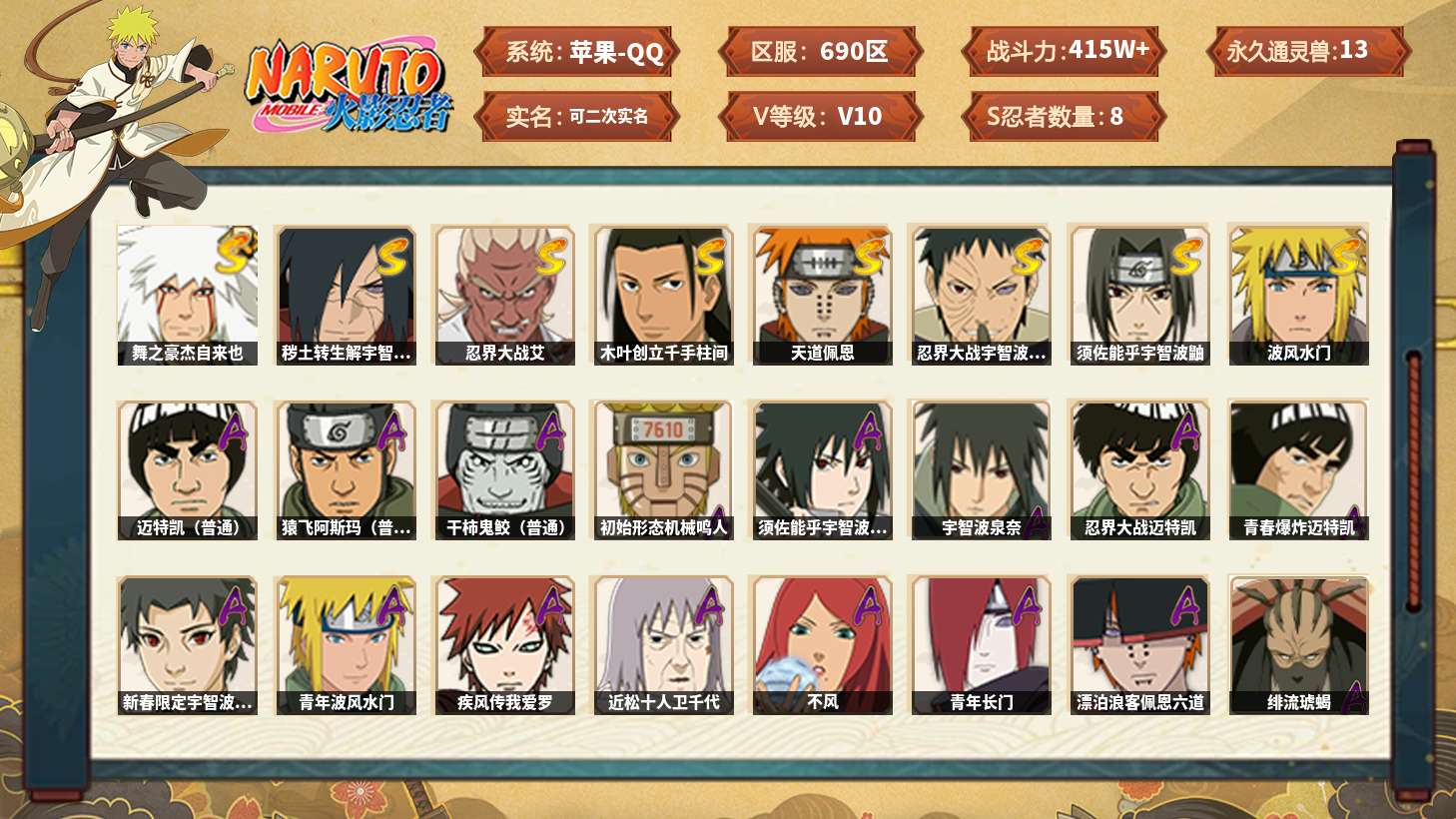Open the 波风水门 S-rank portrait
This screenshot has width=1456, height=819.
[x=1298, y=295]
